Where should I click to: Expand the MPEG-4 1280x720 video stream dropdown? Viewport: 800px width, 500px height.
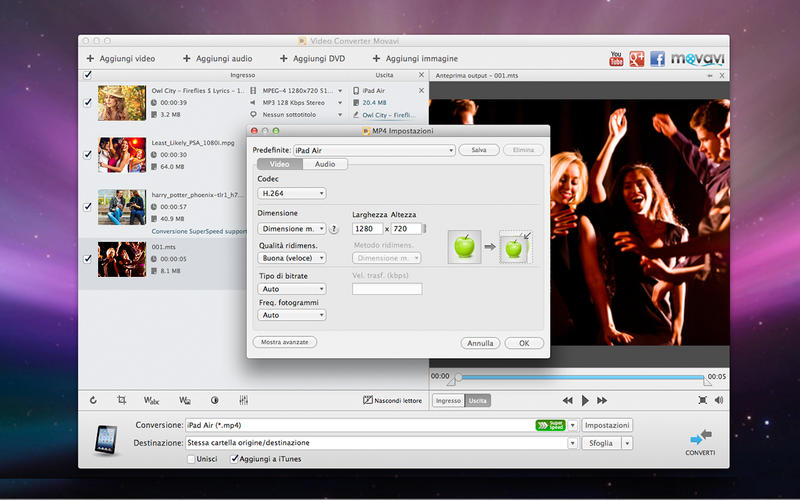(340, 91)
